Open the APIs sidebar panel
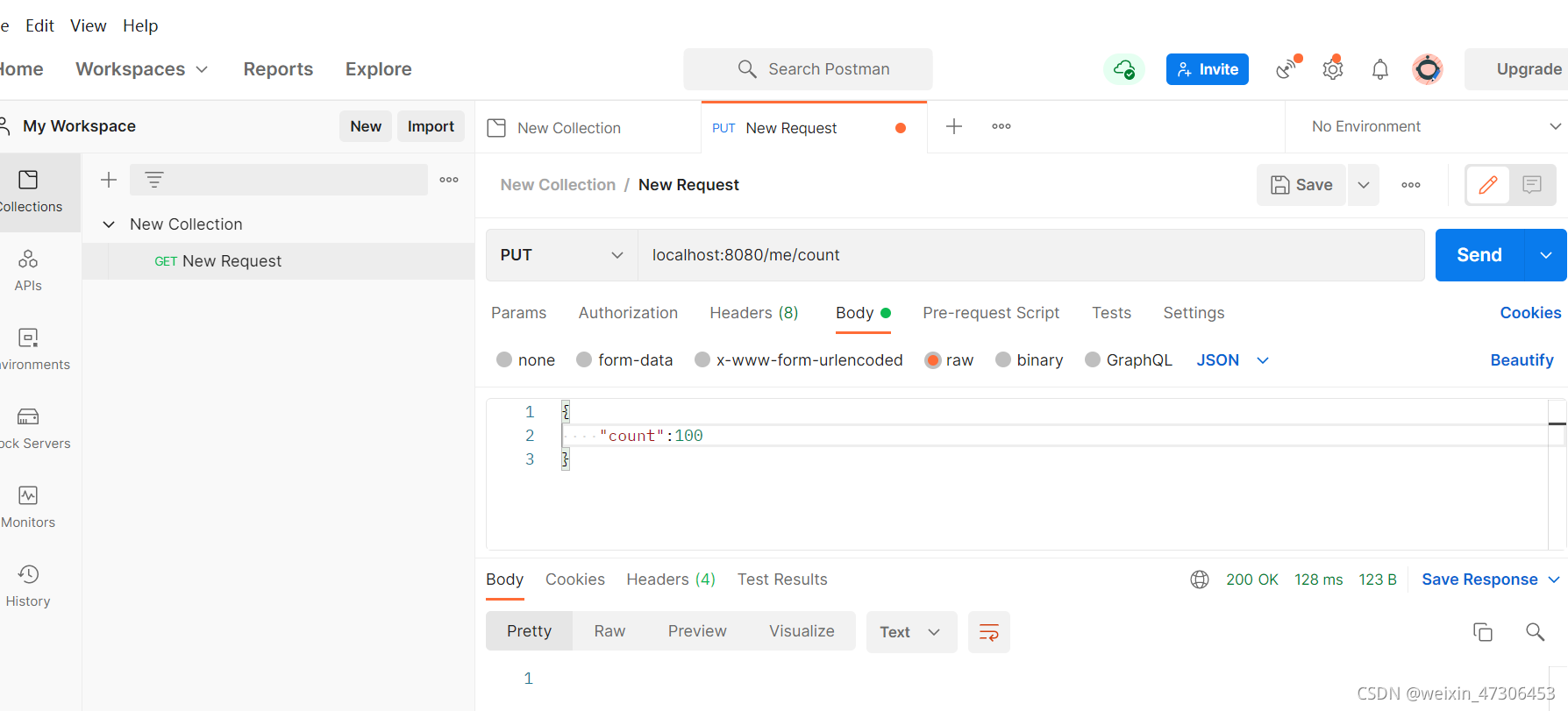 [28, 270]
